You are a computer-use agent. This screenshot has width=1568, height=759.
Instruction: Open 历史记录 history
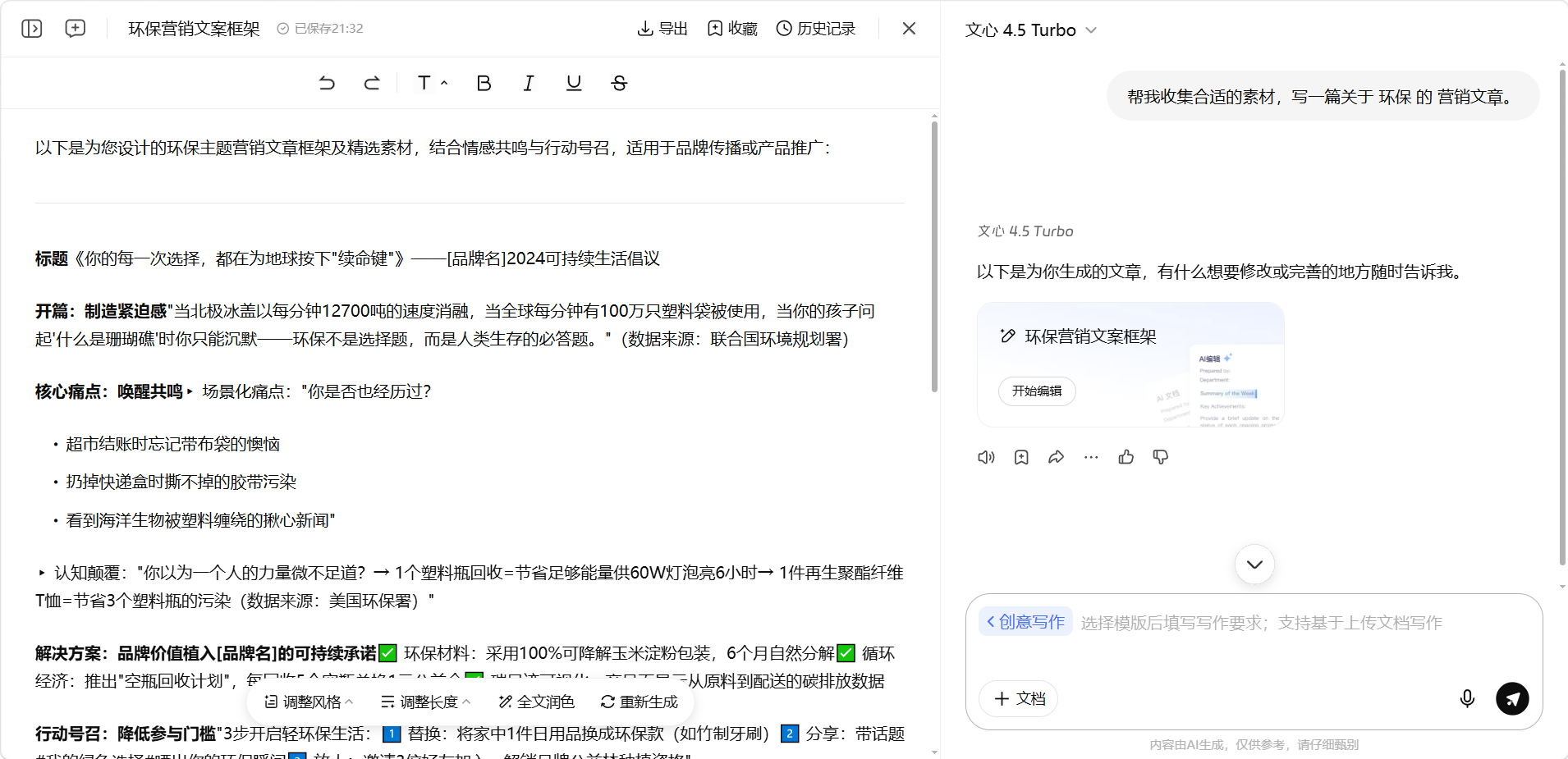pyautogui.click(x=816, y=29)
